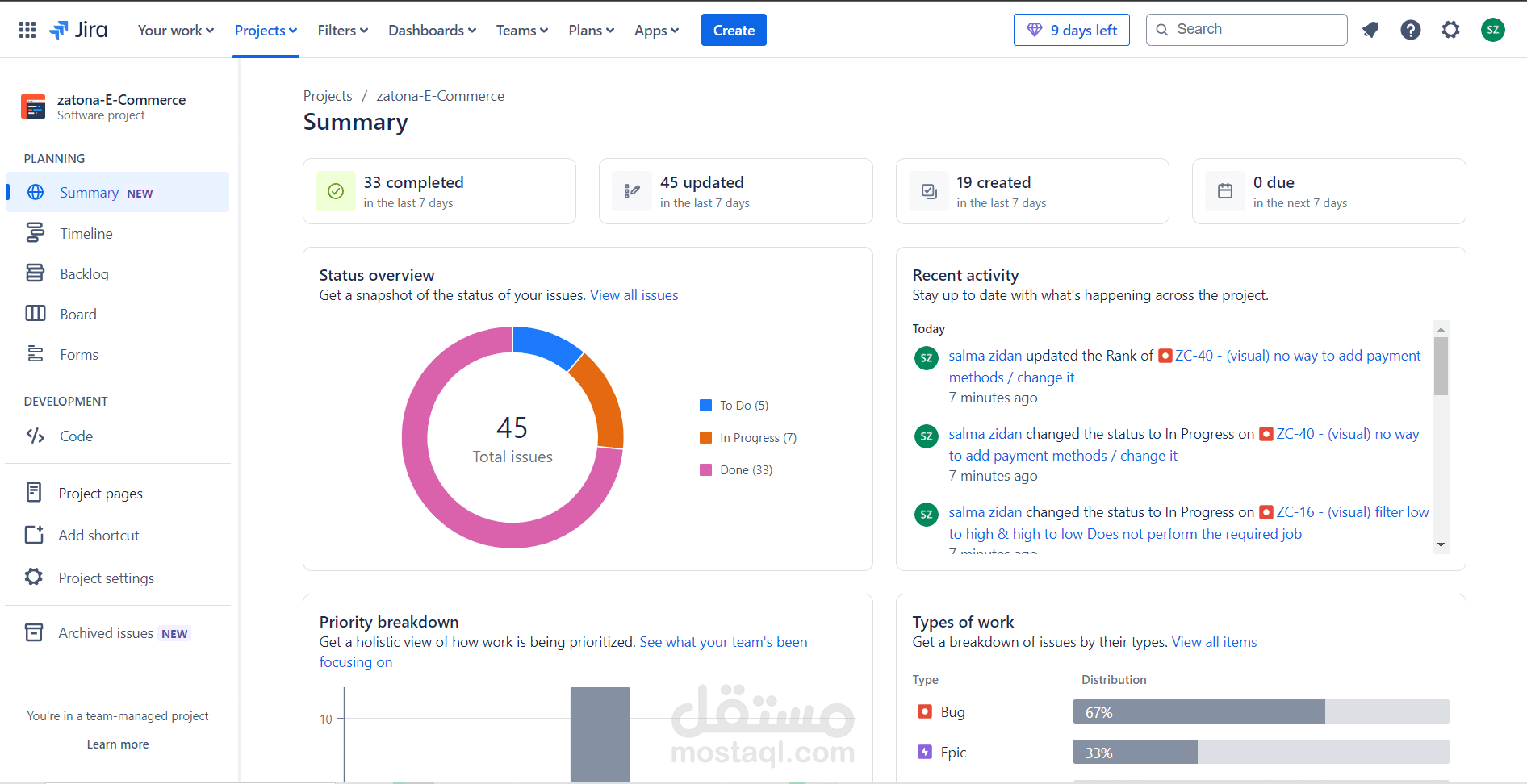Click the Archived issues box icon
Image resolution: width=1527 pixels, height=784 pixels.
34,632
